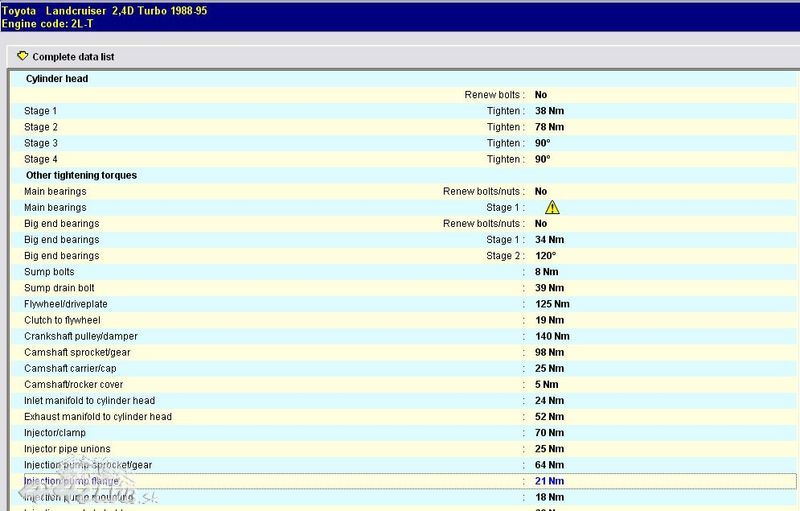This screenshot has height=511, width=800.
Task: Click the 125 Nm flywheel value
Action: [x=552, y=304]
